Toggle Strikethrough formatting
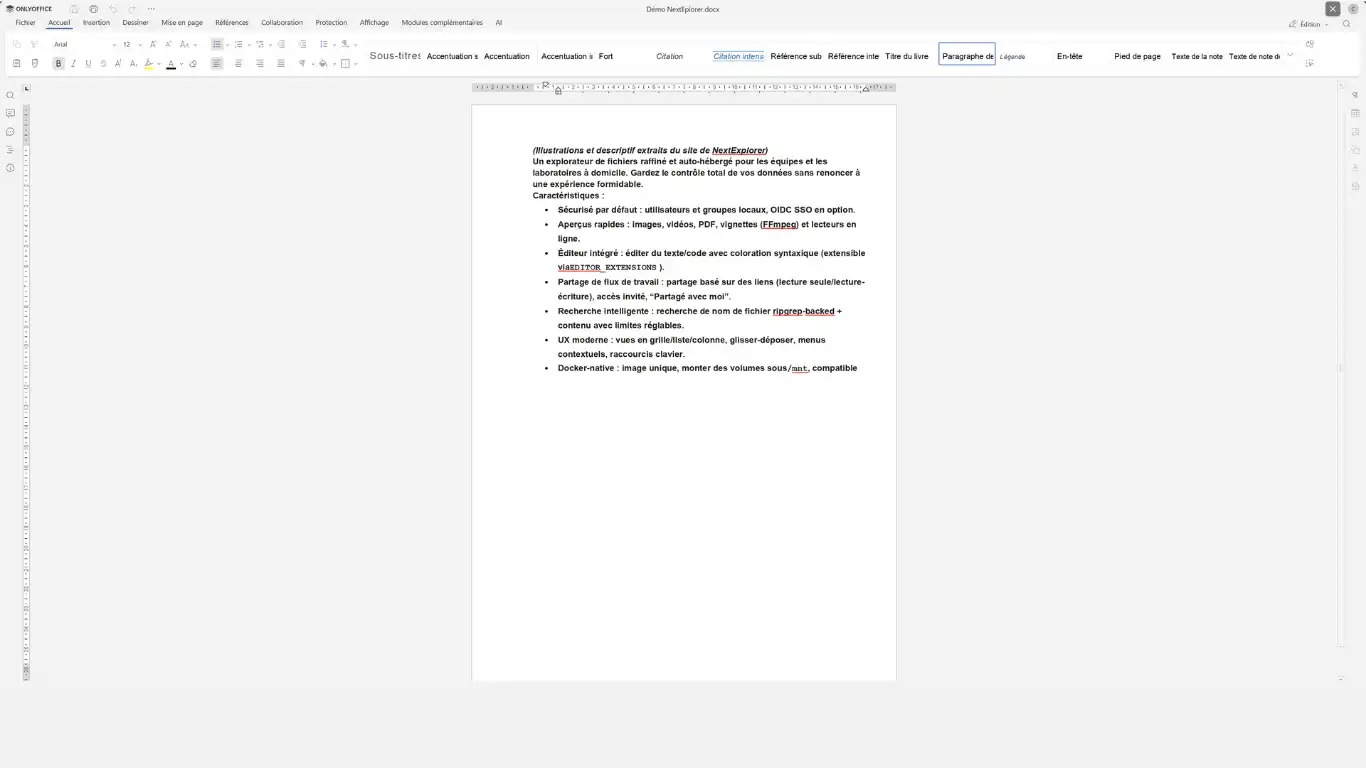The image size is (1366, 768). [x=103, y=63]
